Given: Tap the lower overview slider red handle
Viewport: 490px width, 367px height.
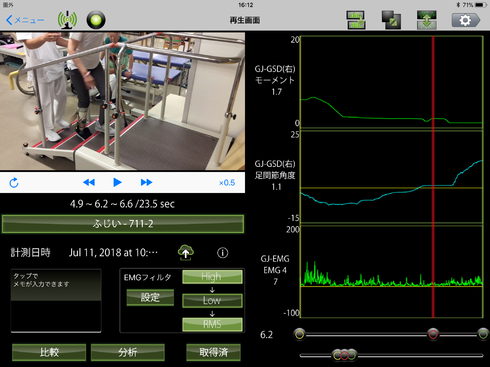Looking at the screenshot, I should pos(344,355).
